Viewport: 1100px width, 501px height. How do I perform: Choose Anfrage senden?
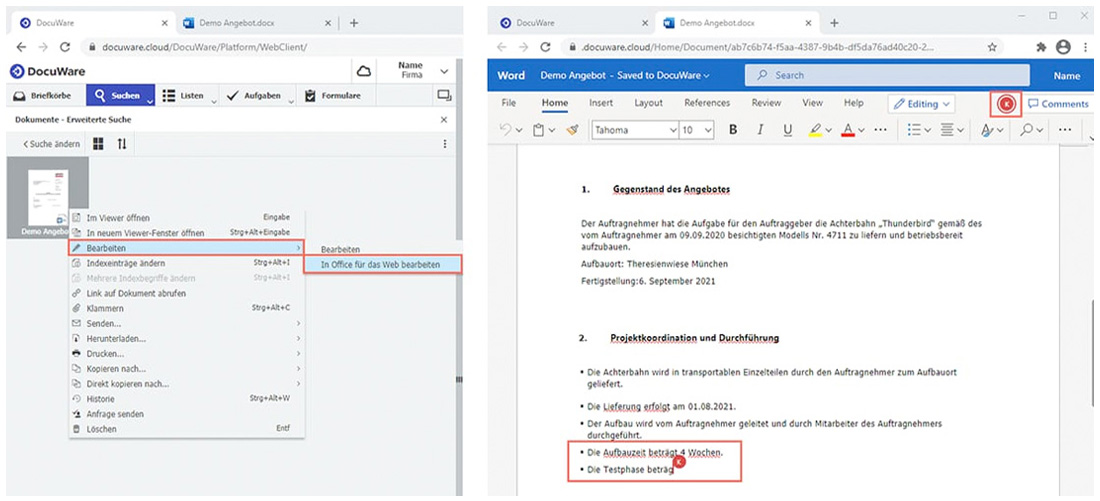(115, 414)
